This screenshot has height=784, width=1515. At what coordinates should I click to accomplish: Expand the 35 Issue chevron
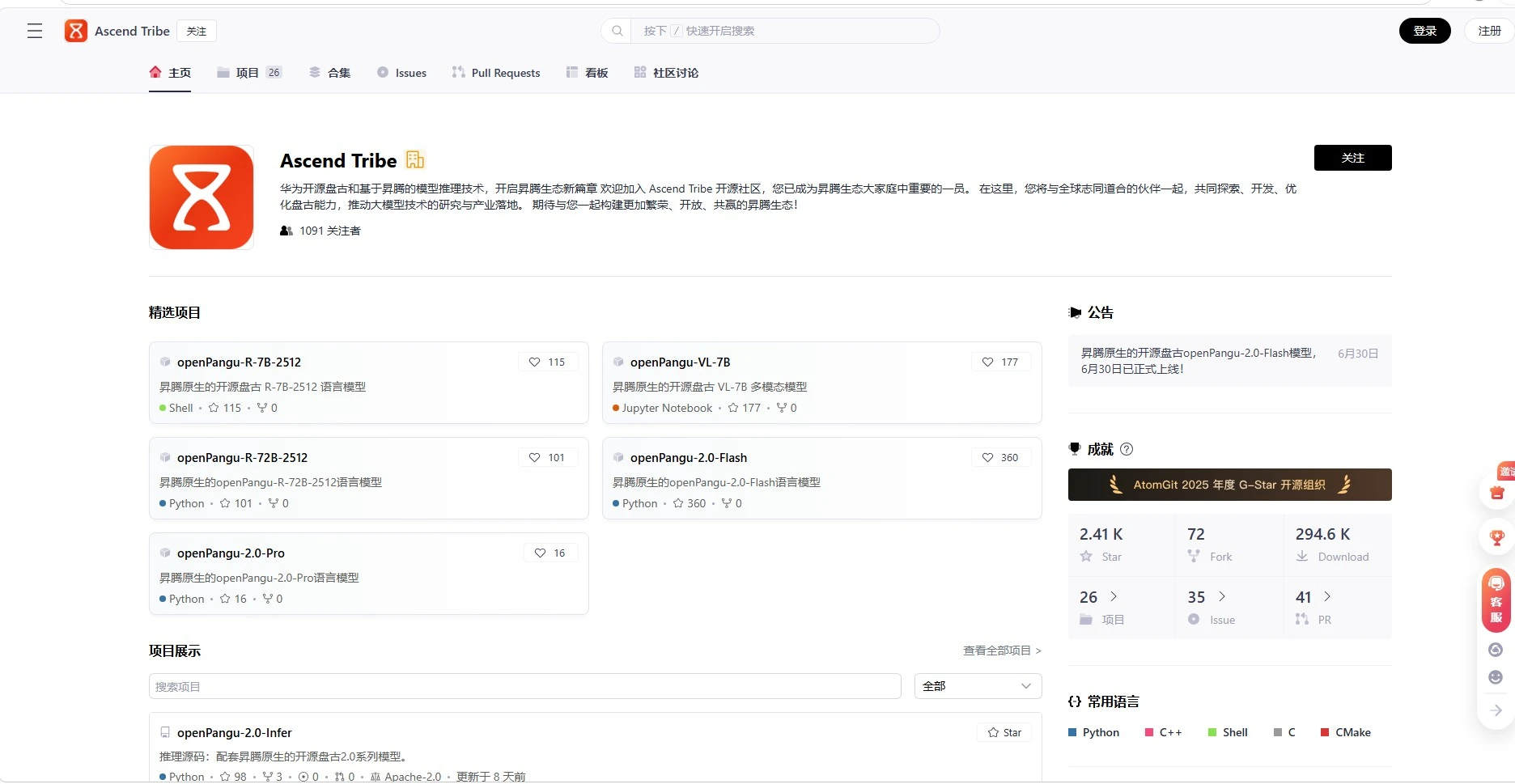pos(1222,596)
